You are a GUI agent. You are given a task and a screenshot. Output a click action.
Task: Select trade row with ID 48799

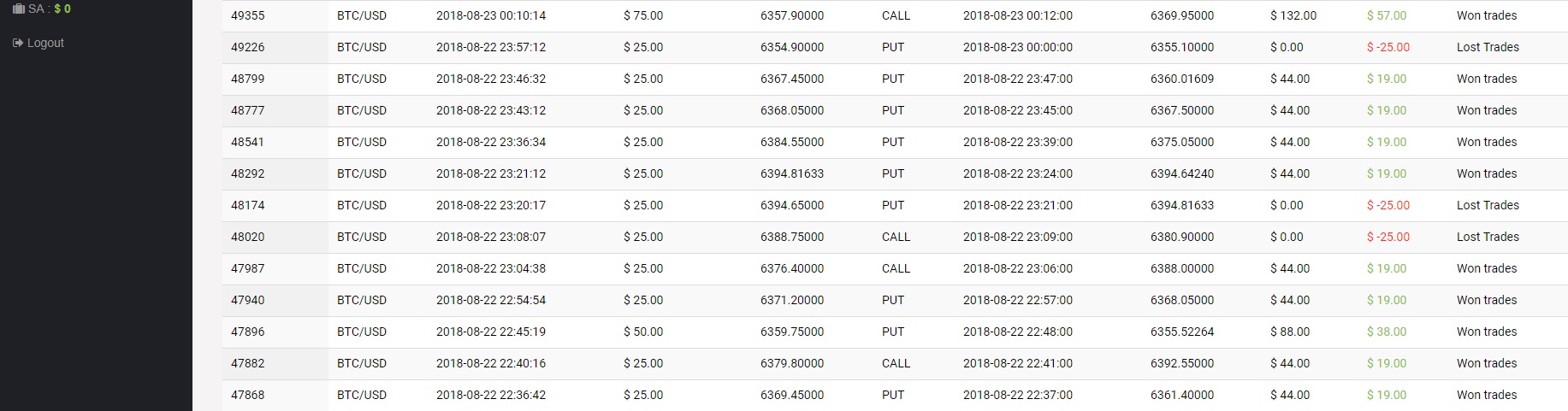(248, 79)
